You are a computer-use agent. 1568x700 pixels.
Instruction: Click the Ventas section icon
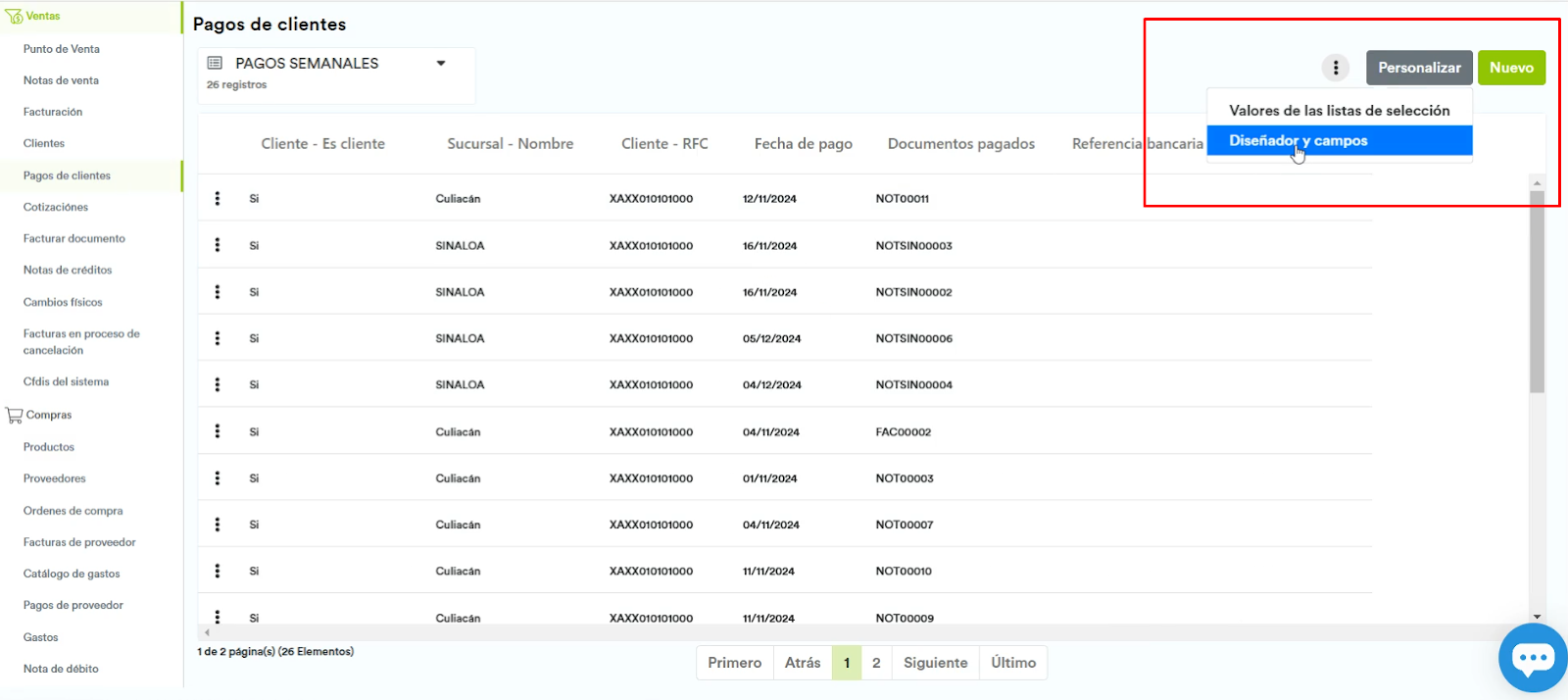tap(14, 17)
